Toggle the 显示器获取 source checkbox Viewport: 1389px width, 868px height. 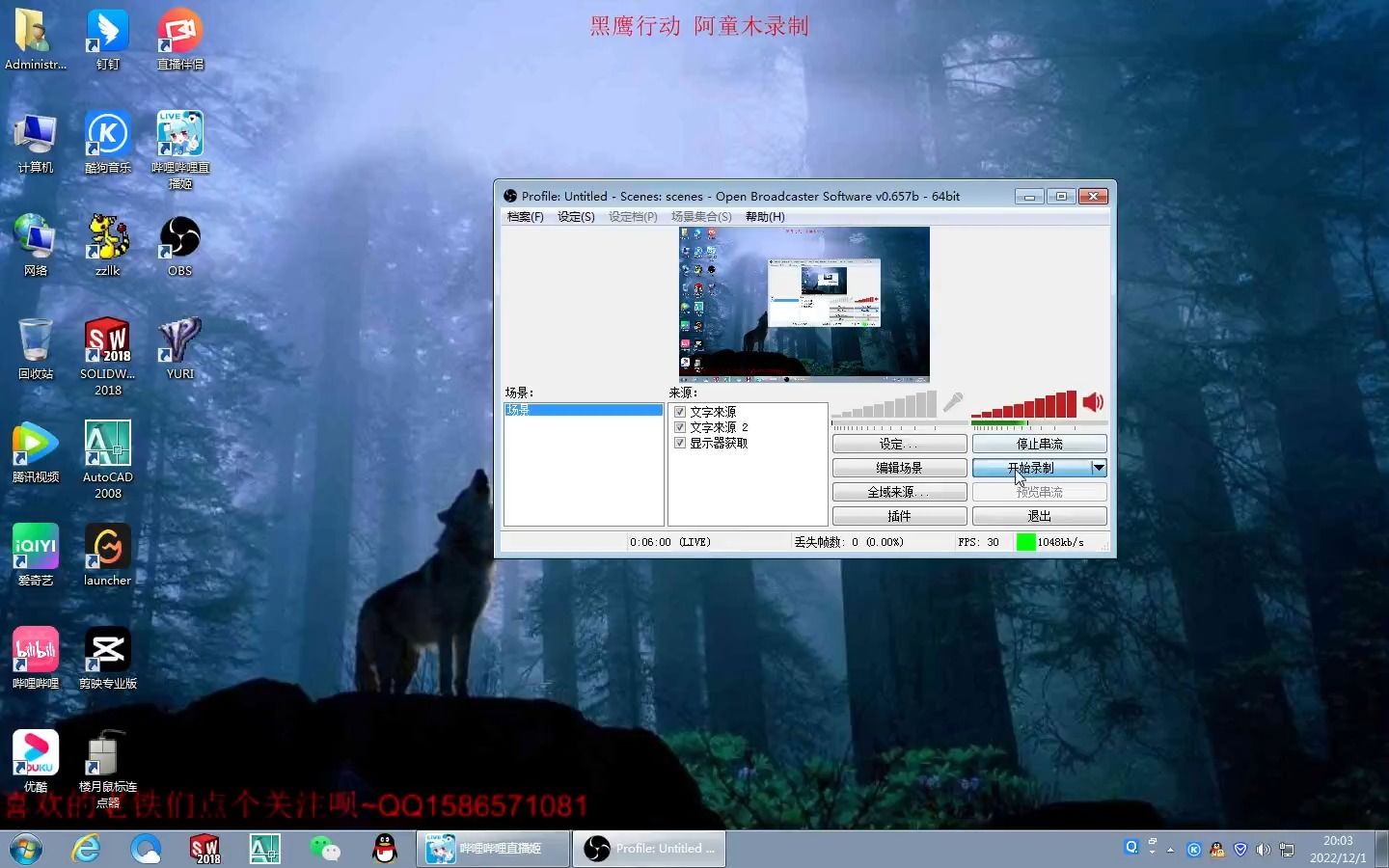click(x=680, y=444)
